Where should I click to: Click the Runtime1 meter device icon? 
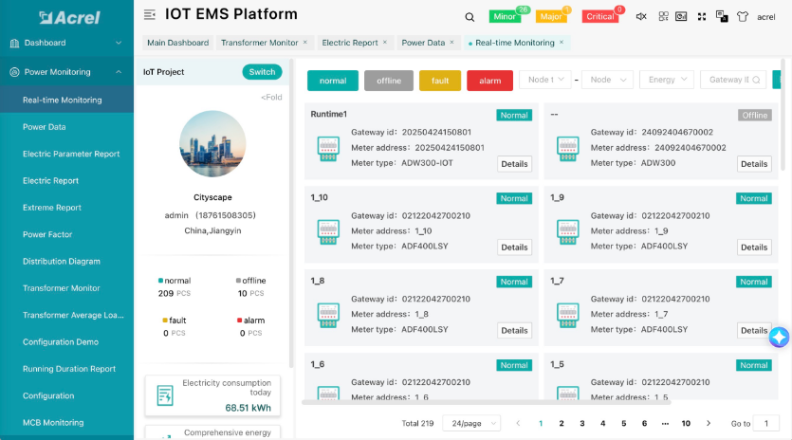tap(328, 148)
